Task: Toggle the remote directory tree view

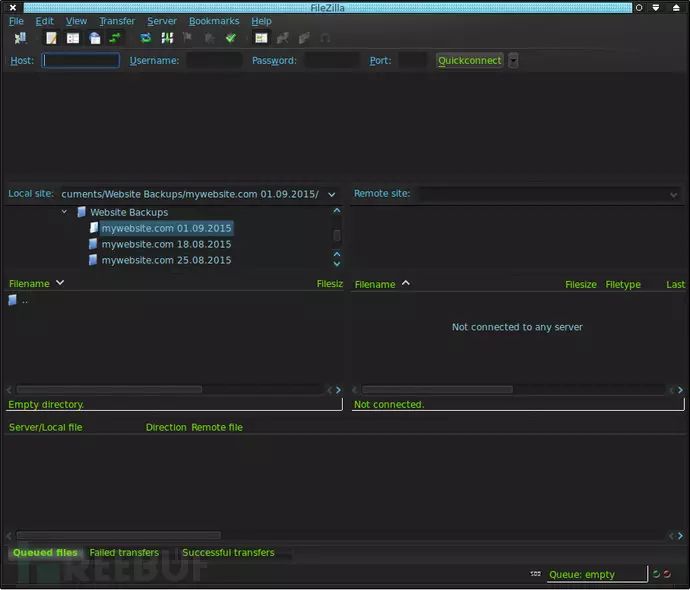Action: (x=95, y=38)
